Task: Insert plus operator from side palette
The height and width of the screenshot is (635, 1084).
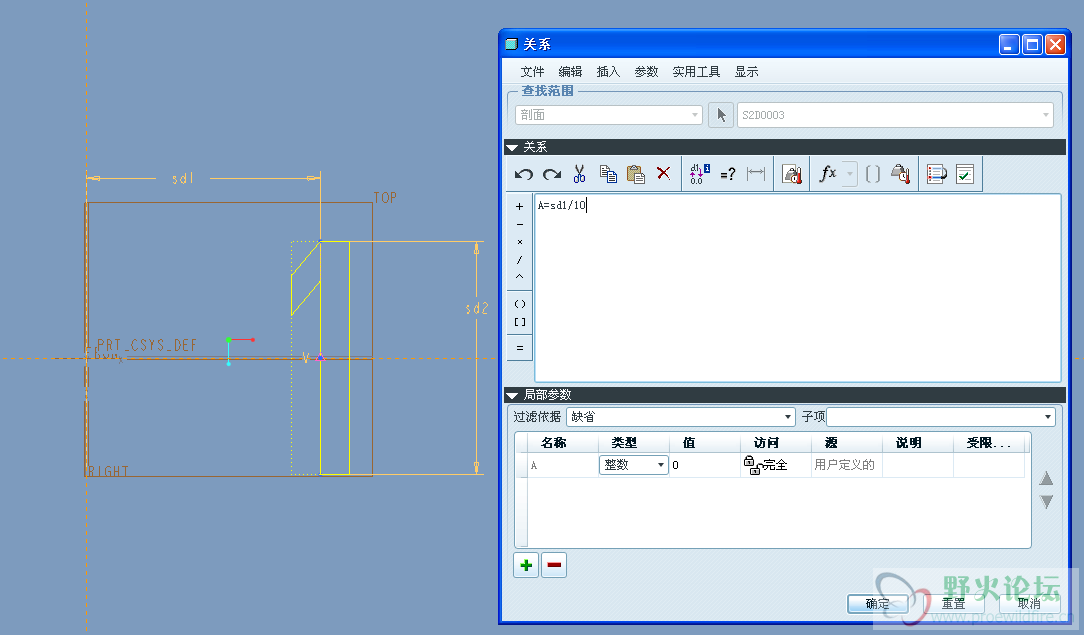Action: tap(520, 207)
